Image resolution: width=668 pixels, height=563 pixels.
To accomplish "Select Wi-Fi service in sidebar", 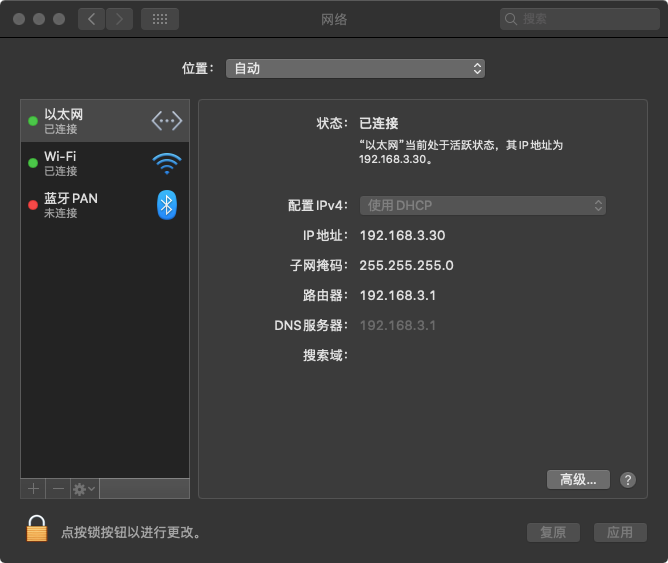I will (105, 163).
